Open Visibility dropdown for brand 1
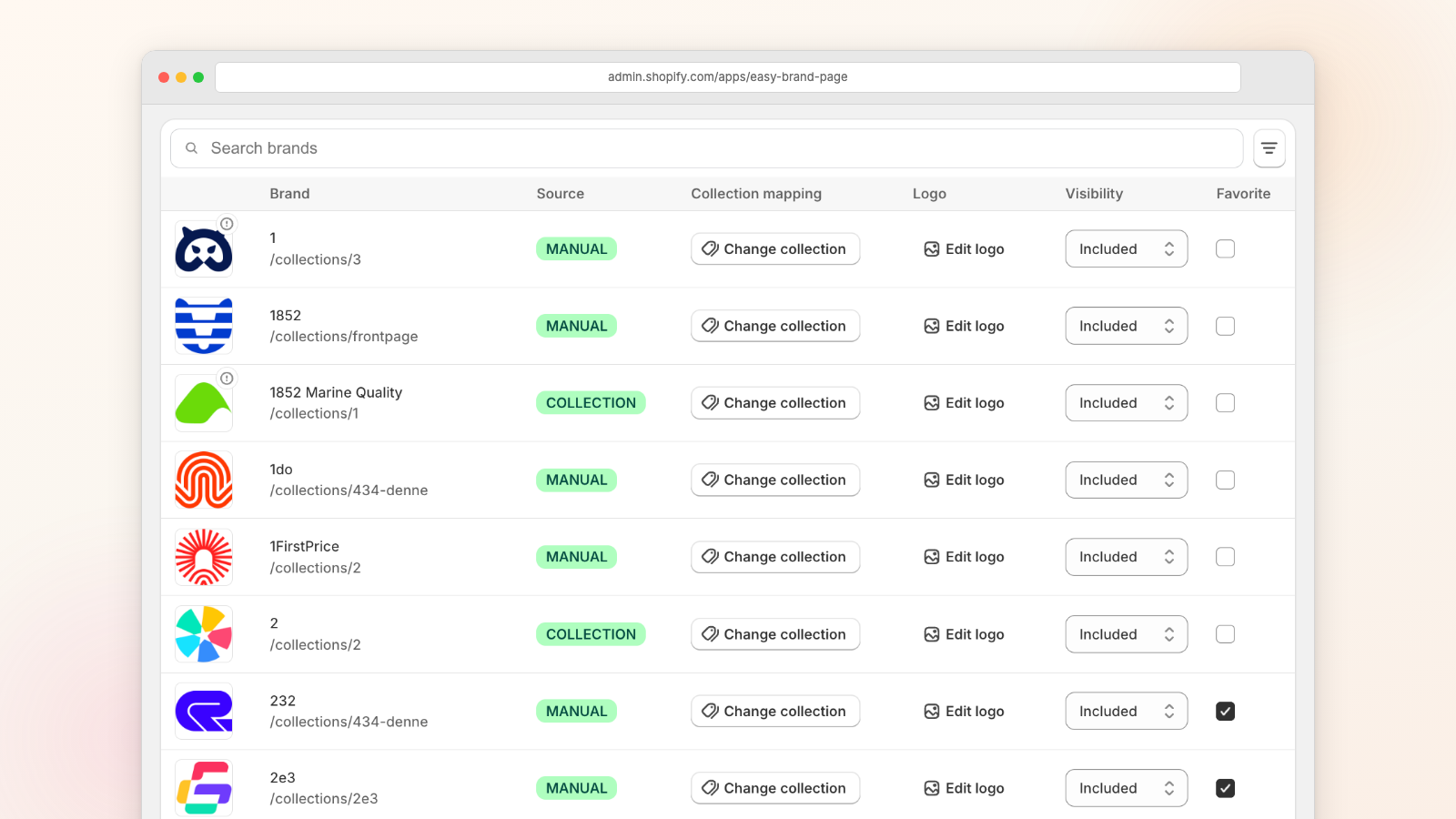This screenshot has width=1456, height=819. point(1127,249)
